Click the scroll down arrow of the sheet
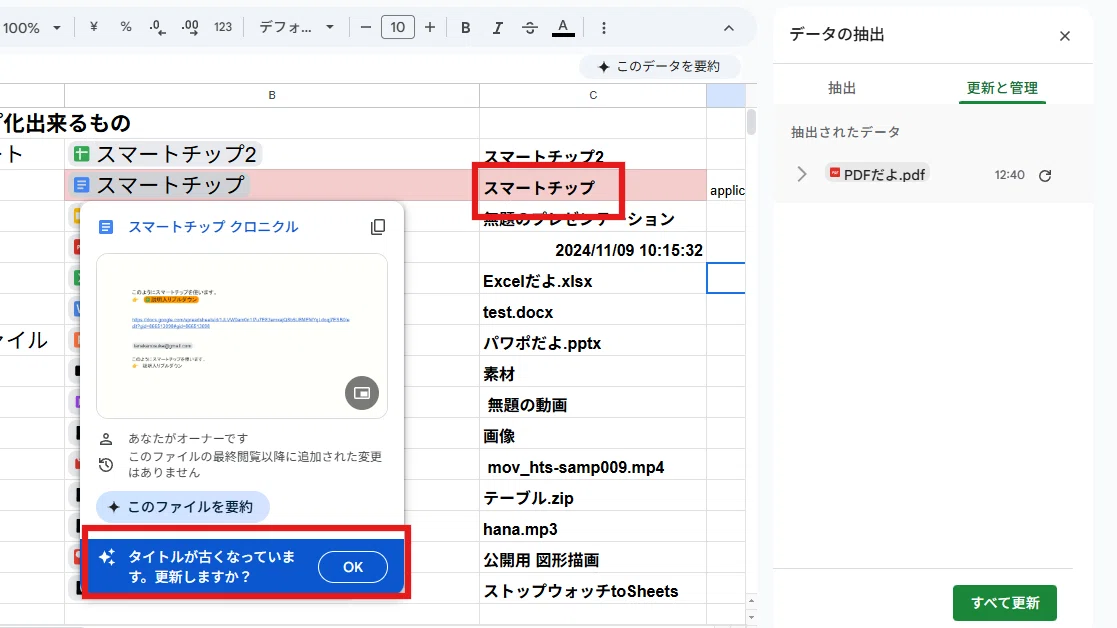The width and height of the screenshot is (1117, 628). (x=751, y=617)
